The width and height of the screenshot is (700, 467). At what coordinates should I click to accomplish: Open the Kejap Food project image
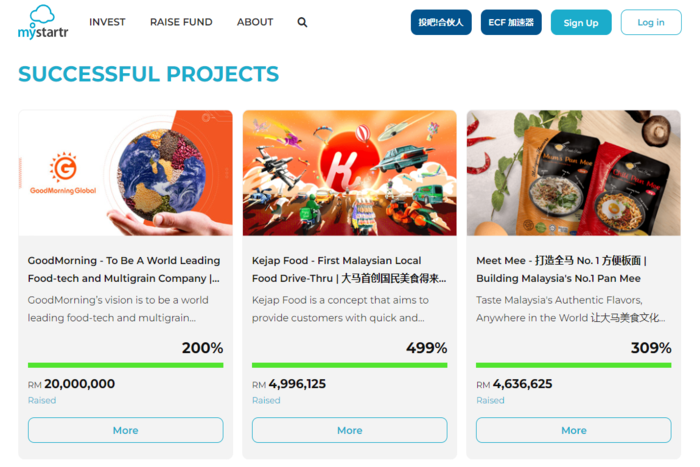(x=350, y=173)
